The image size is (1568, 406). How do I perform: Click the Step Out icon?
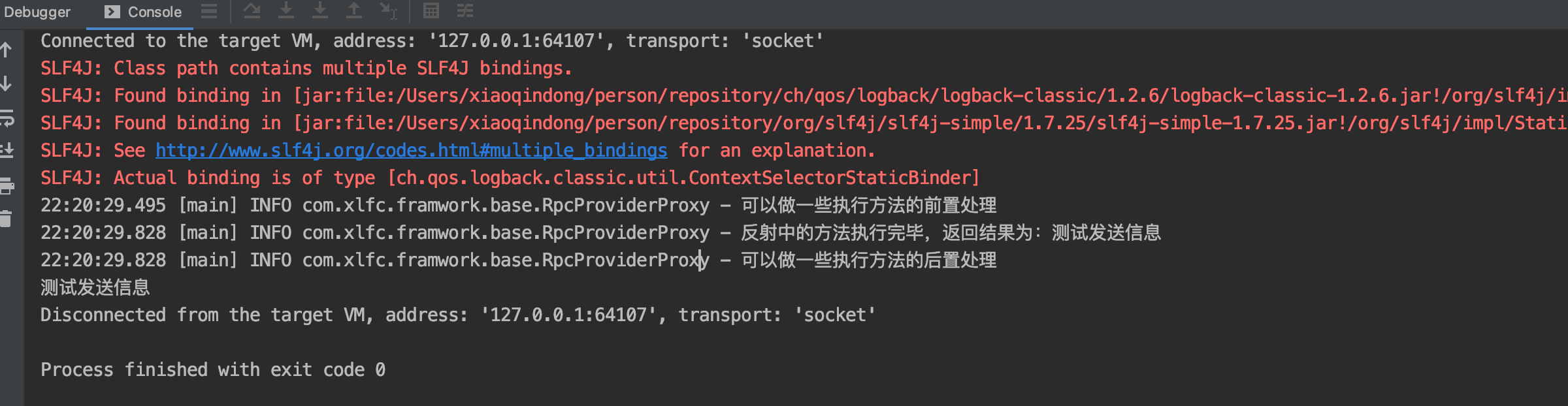point(355,11)
